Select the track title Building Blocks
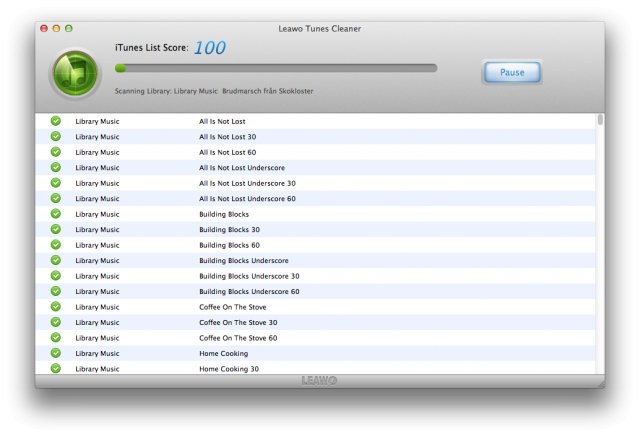This screenshot has height=437, width=640. pyautogui.click(x=224, y=214)
